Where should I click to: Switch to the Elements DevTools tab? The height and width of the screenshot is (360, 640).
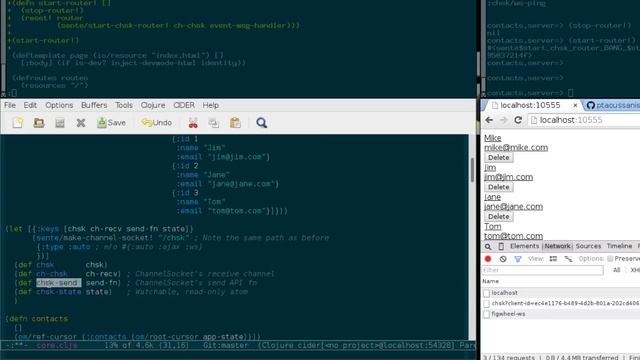point(524,246)
